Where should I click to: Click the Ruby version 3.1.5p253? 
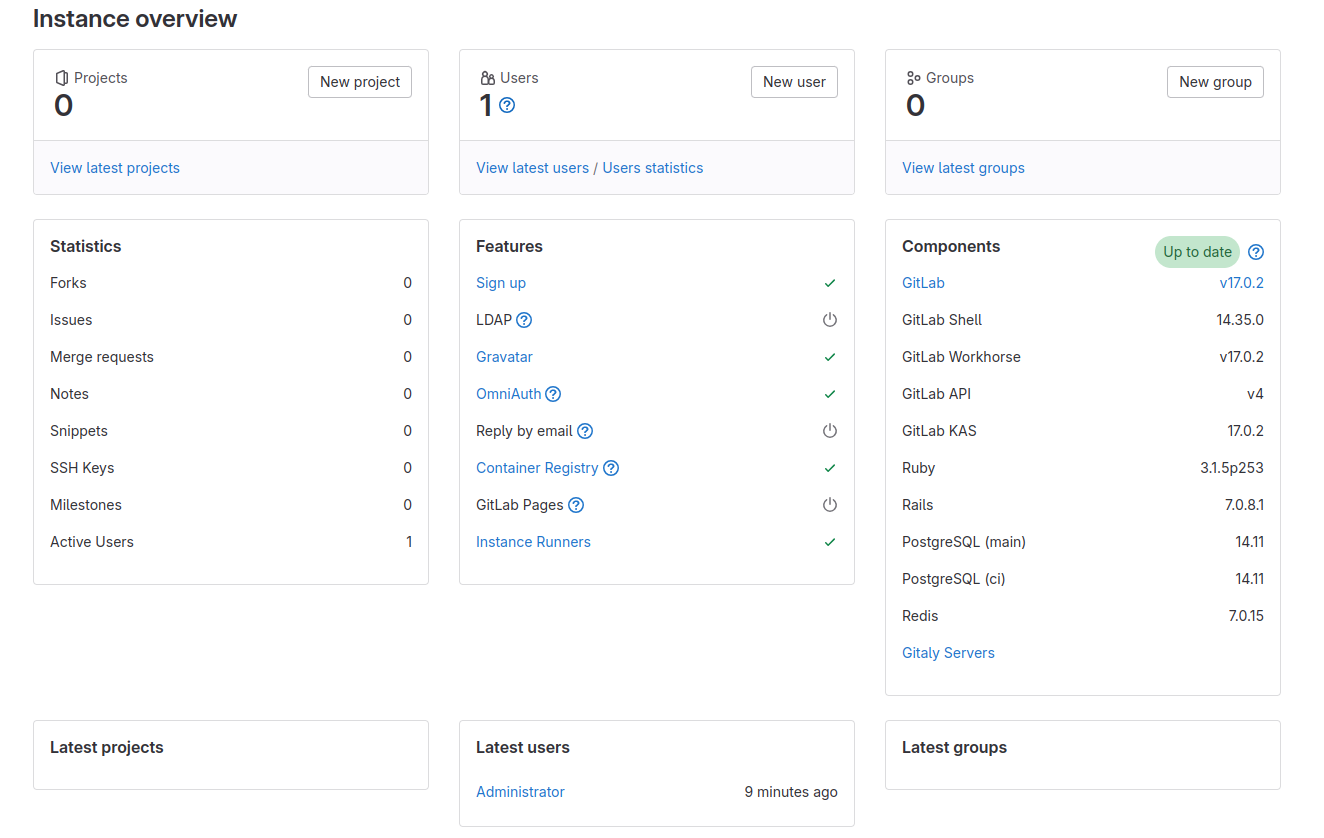point(1232,468)
